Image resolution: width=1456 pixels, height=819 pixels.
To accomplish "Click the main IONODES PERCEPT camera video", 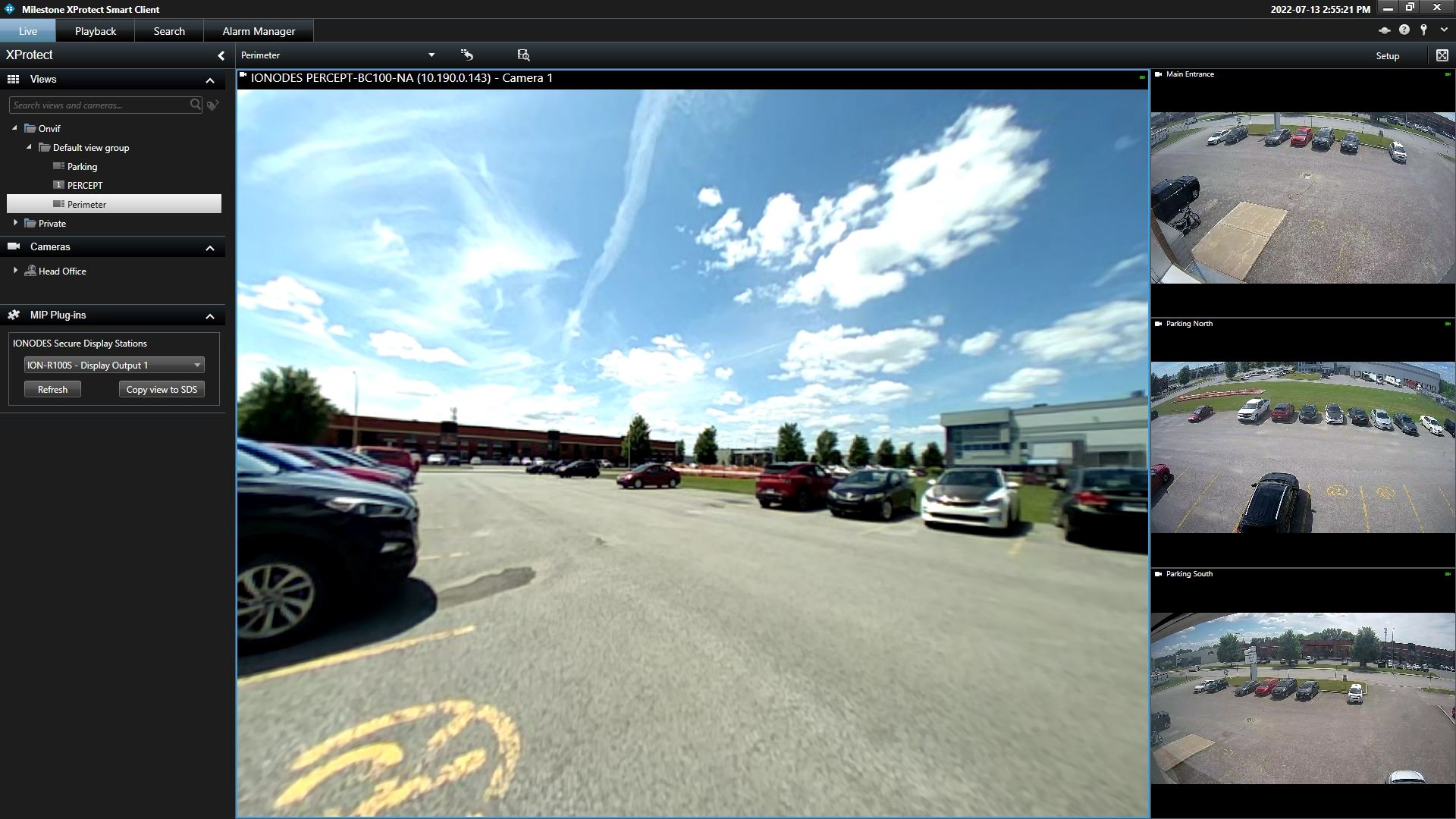I will point(692,453).
